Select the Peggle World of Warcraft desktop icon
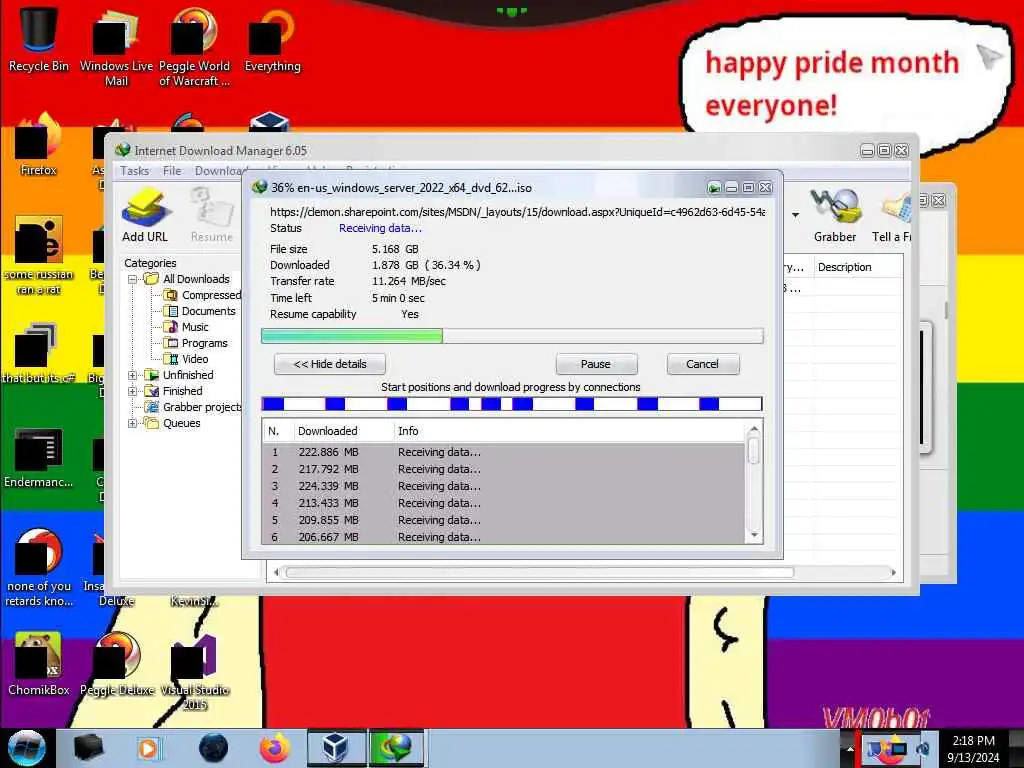This screenshot has width=1024, height=768. [x=194, y=47]
